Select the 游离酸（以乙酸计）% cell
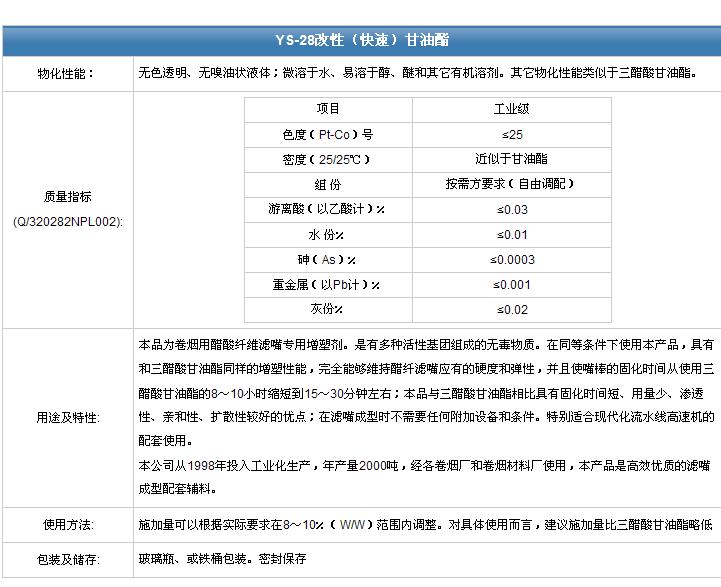Image resolution: width=721 pixels, height=587 pixels. pyautogui.click(x=328, y=209)
